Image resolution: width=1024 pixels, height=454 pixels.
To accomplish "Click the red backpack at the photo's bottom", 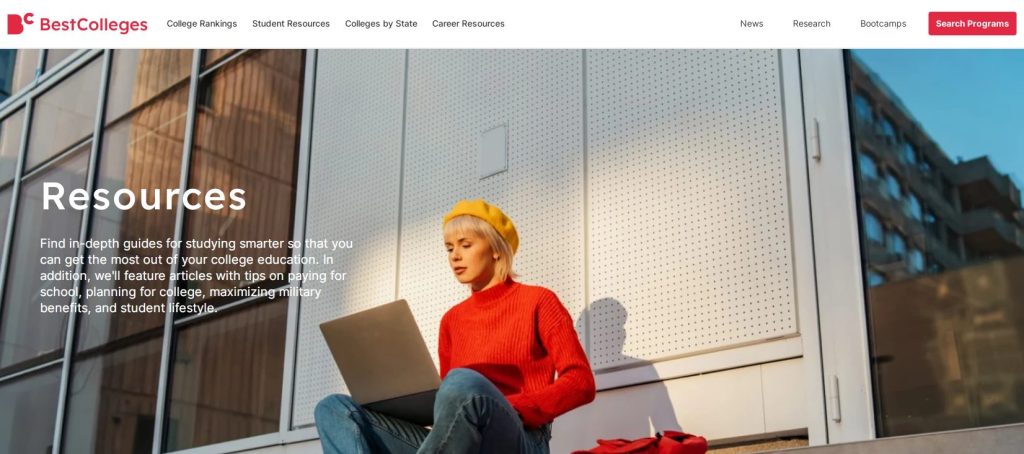I will pyautogui.click(x=641, y=443).
